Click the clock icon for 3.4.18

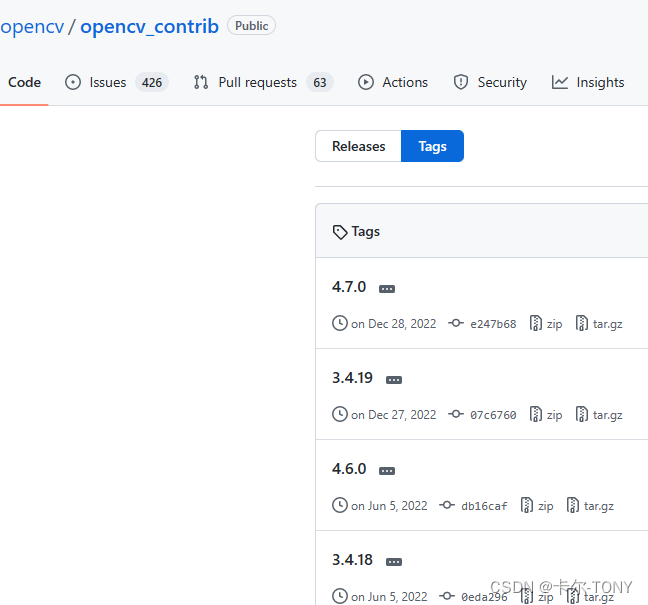click(x=340, y=596)
